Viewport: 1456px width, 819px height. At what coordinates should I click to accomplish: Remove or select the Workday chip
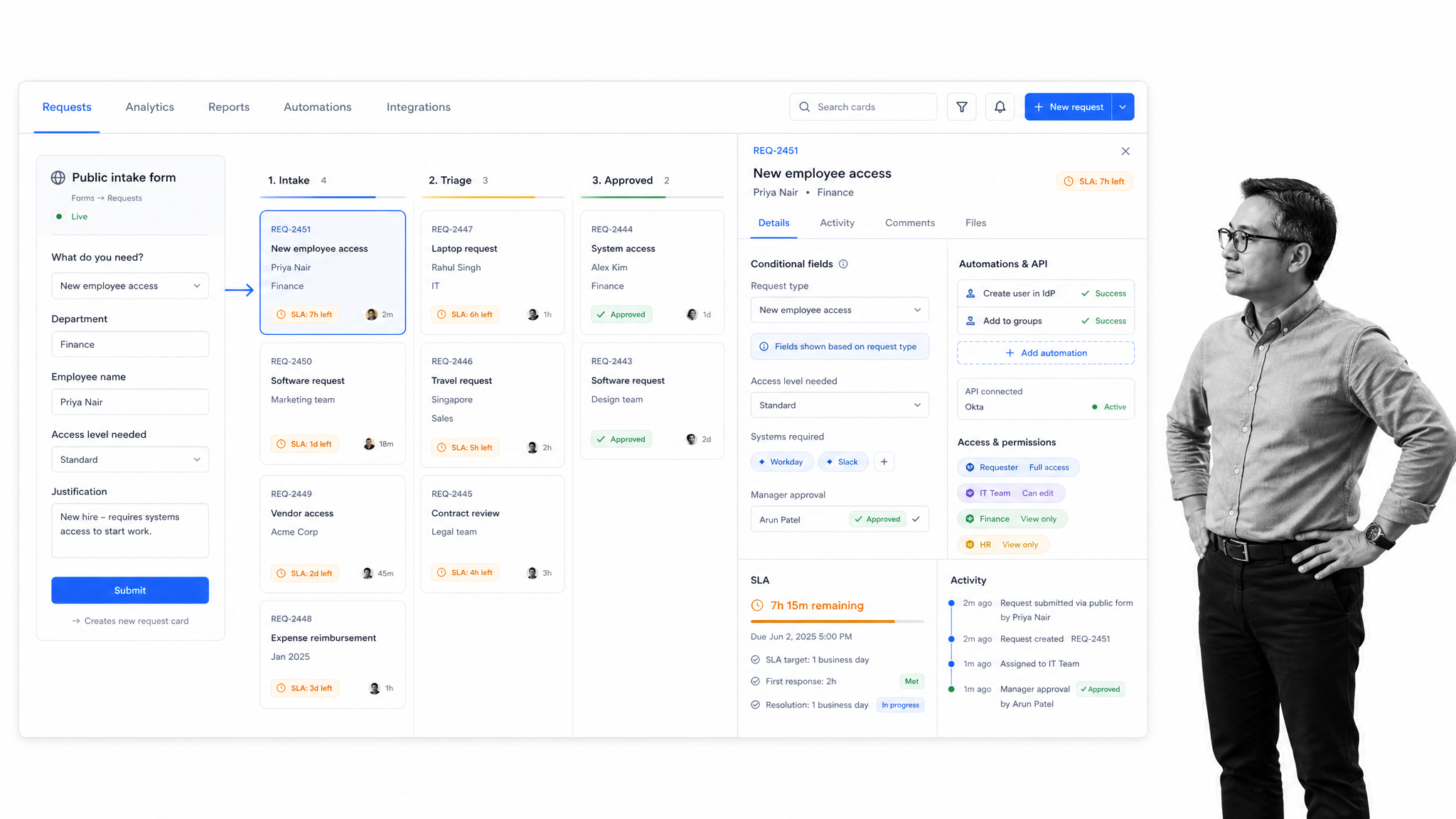pyautogui.click(x=781, y=461)
